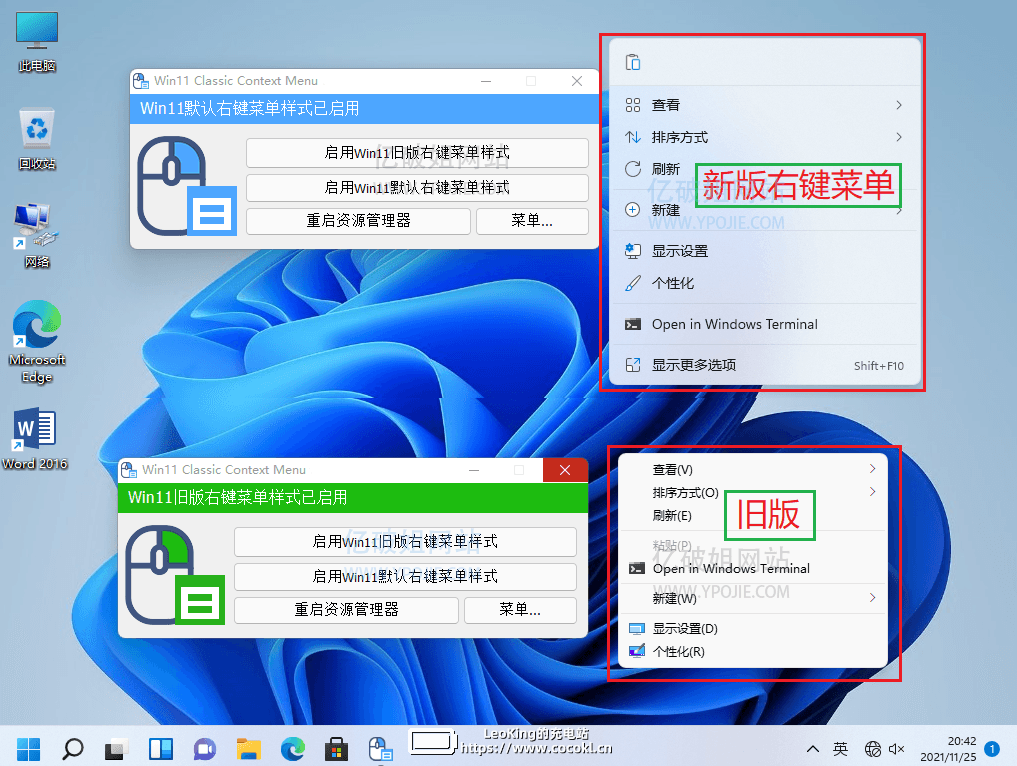Select the 网络 desktop shortcut
The height and width of the screenshot is (766, 1017).
coord(37,235)
